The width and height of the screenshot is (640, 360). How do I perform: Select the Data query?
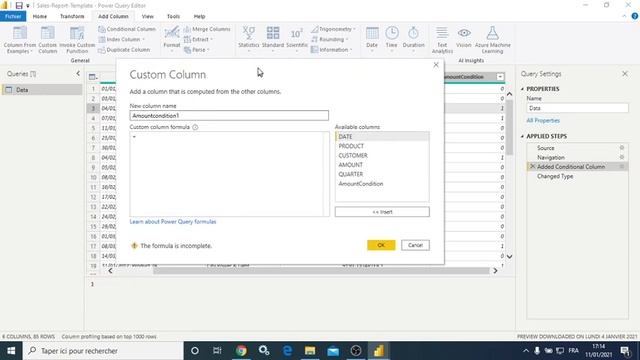click(x=42, y=90)
